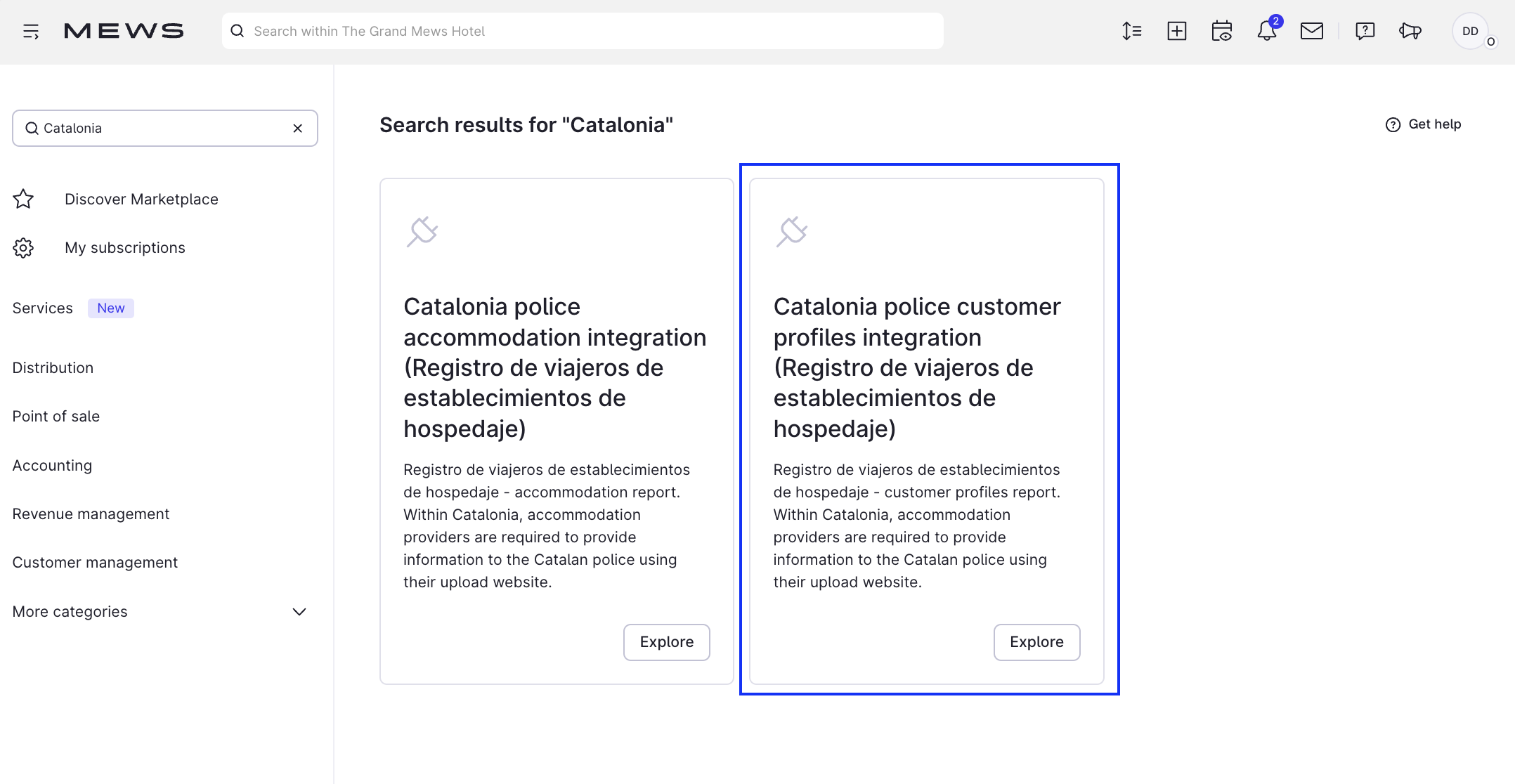Screen dimensions: 1515x784
Task: Click the plug icon on the accommodation integration card
Action: tap(422, 232)
